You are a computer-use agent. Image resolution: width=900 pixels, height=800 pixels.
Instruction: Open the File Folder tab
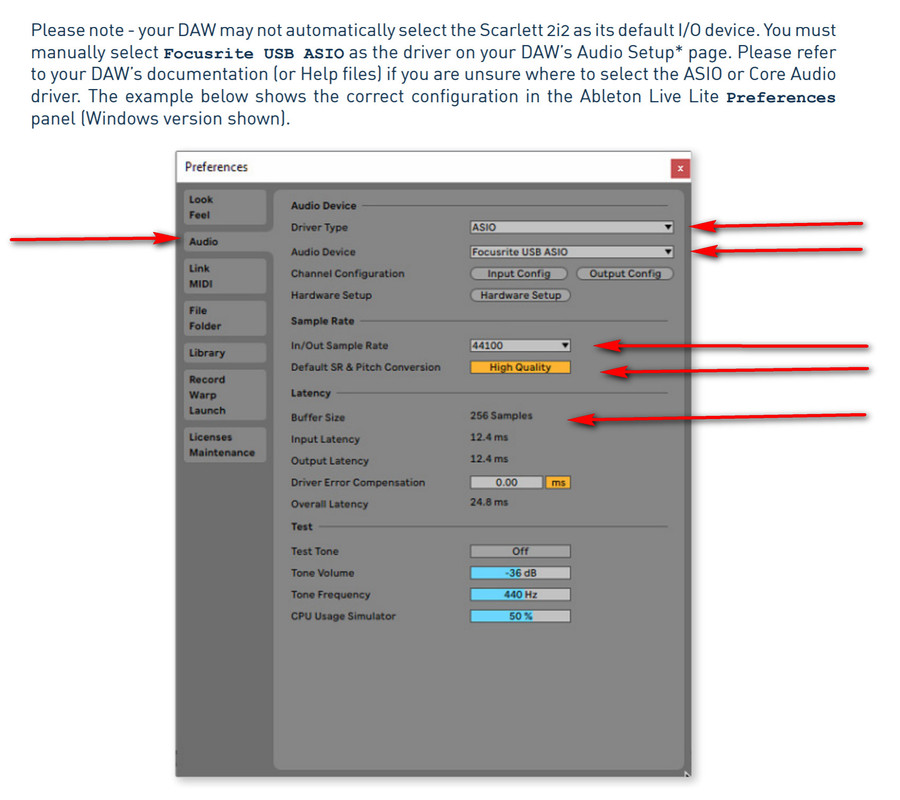[225, 318]
